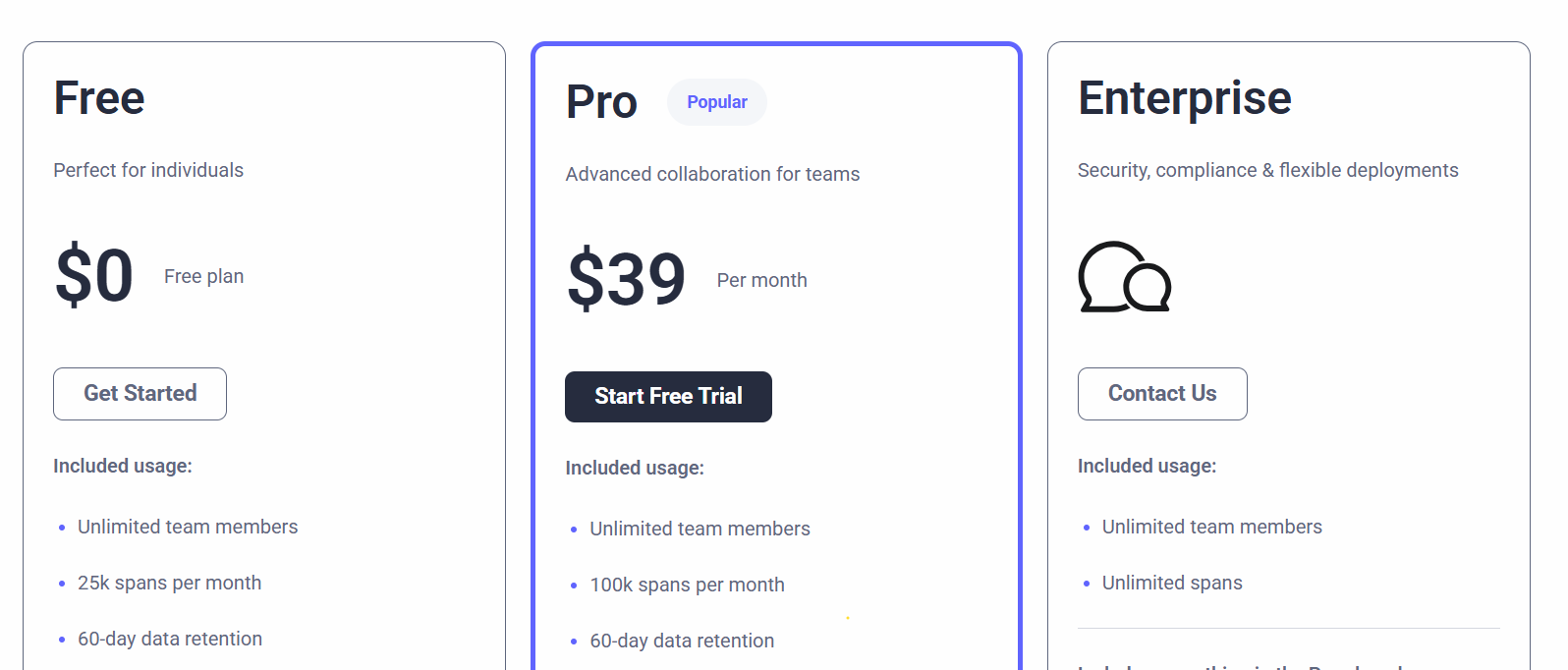Click "Perfect for individuals" description
Screen dimensions: 1568x670
pyautogui.click(x=148, y=170)
